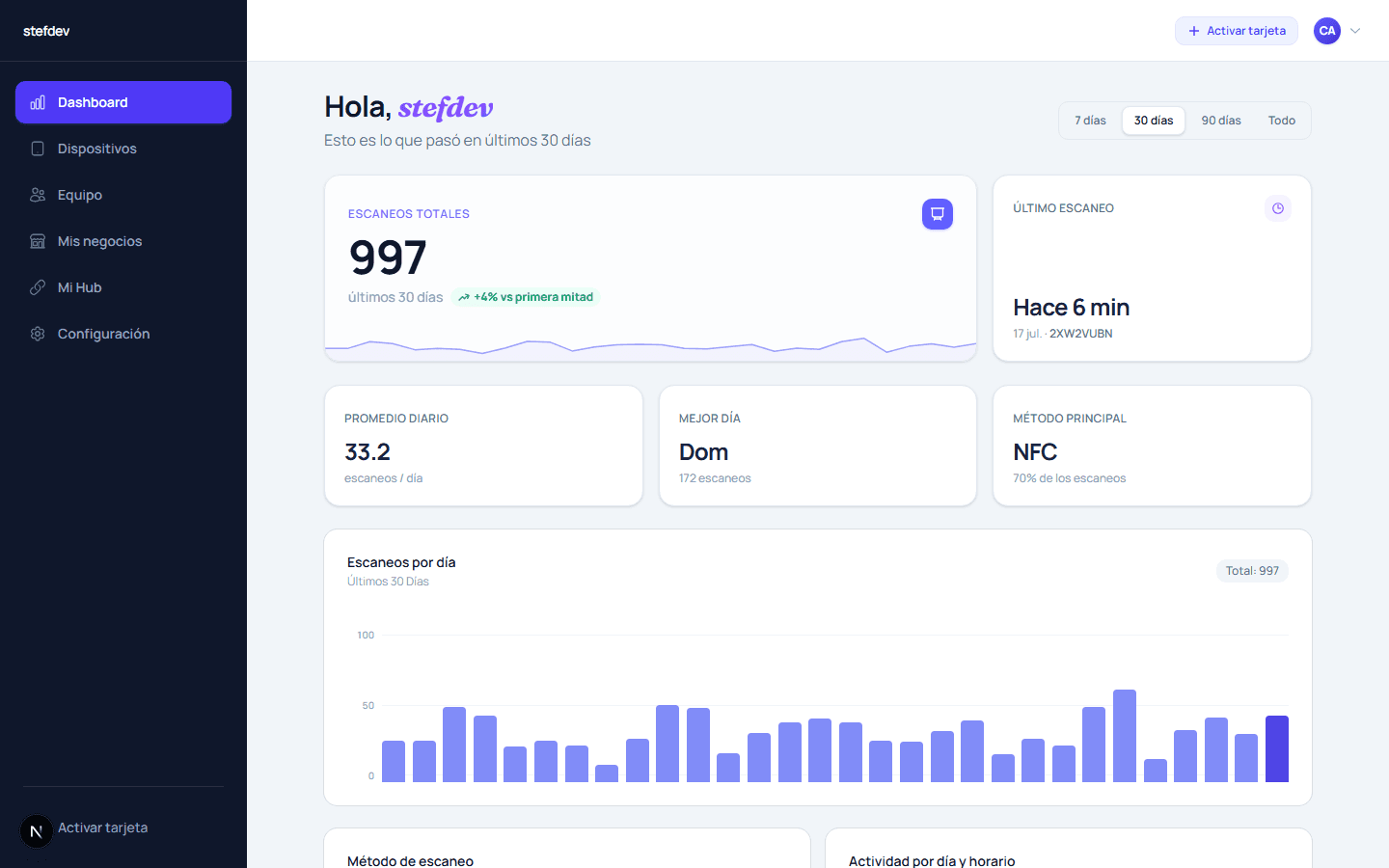Click the Dispositivos device icon

coord(38,149)
